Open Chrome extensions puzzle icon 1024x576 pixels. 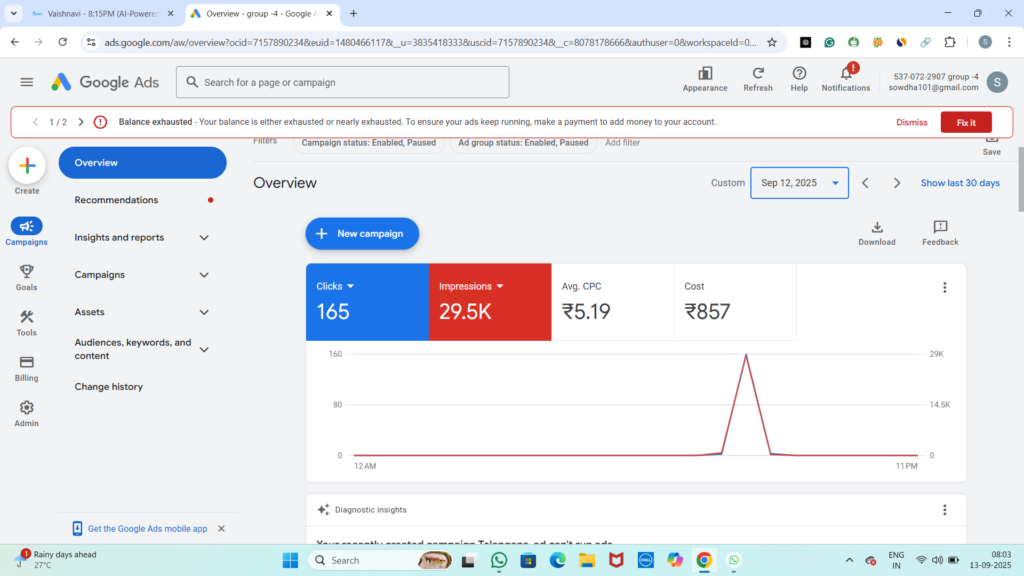tap(950, 42)
